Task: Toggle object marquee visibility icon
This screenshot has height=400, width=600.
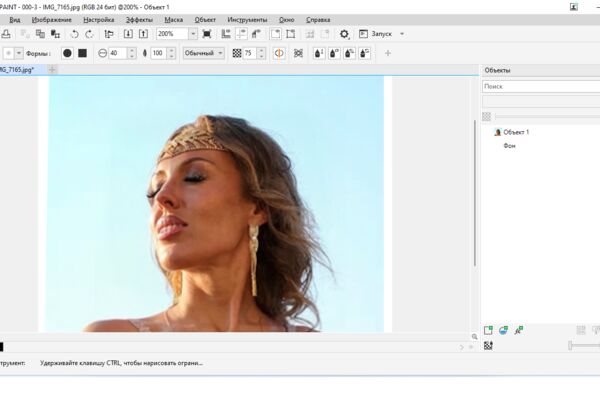Action: (291, 34)
